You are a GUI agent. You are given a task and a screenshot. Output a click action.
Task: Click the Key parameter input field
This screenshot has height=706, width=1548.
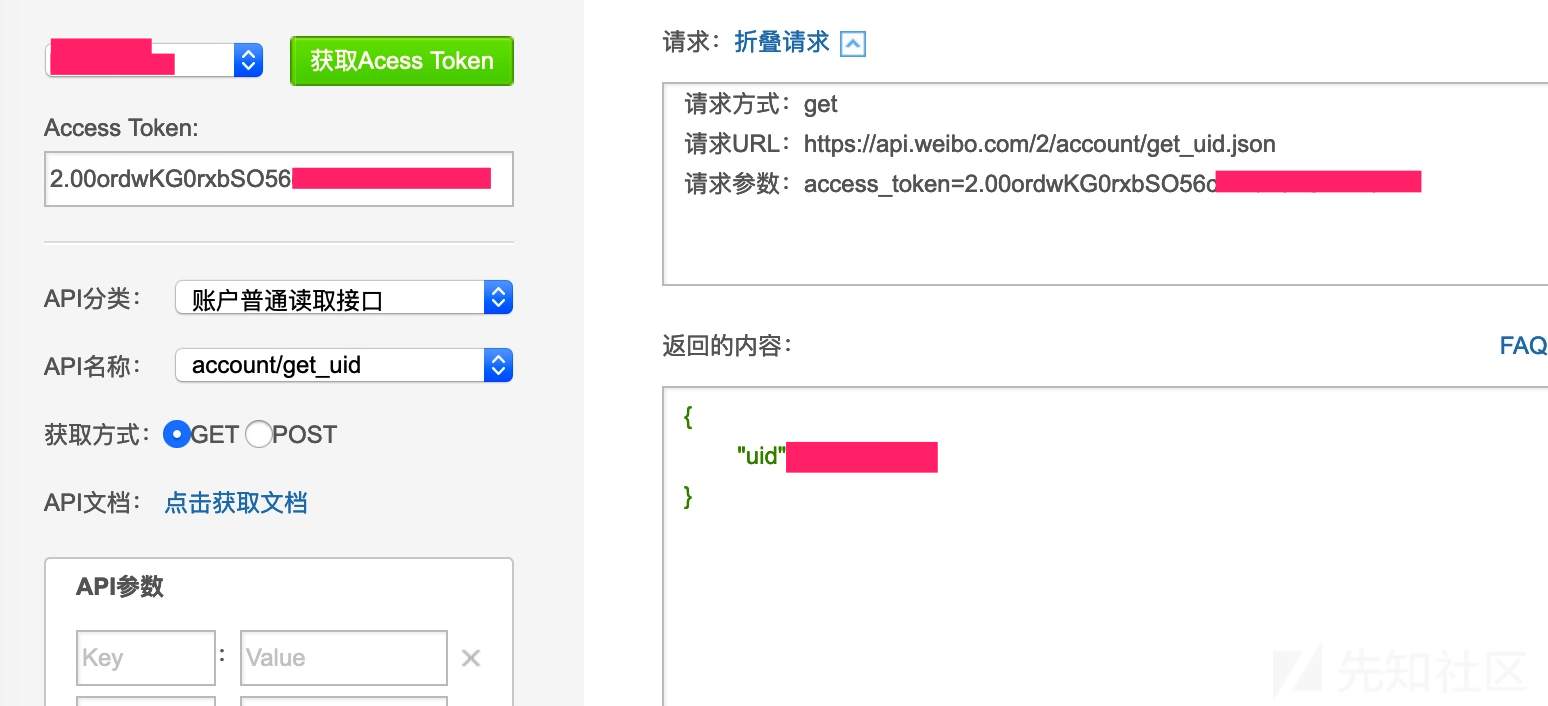pos(146,658)
